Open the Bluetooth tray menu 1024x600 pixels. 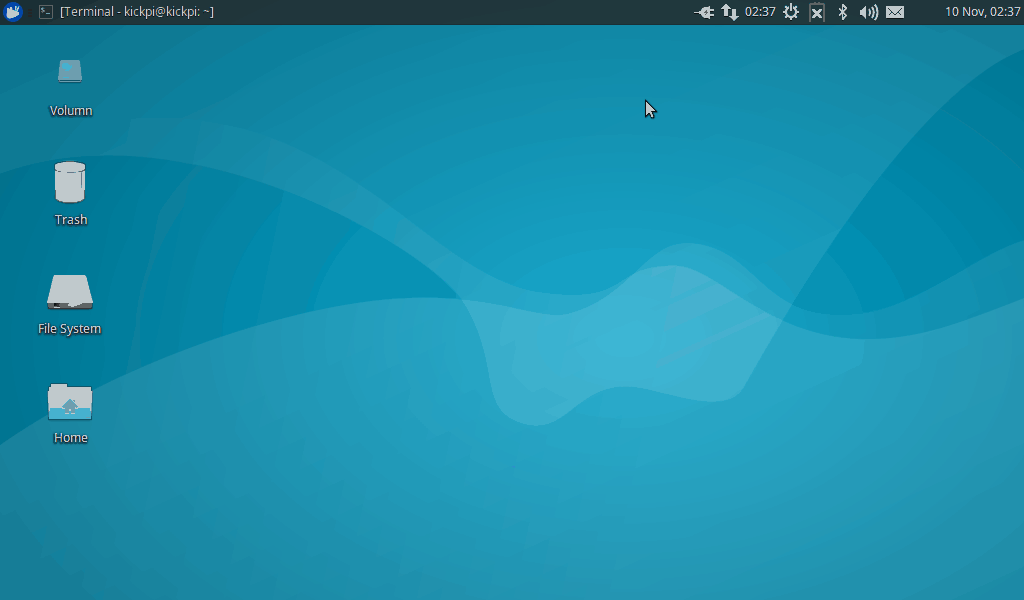click(843, 12)
